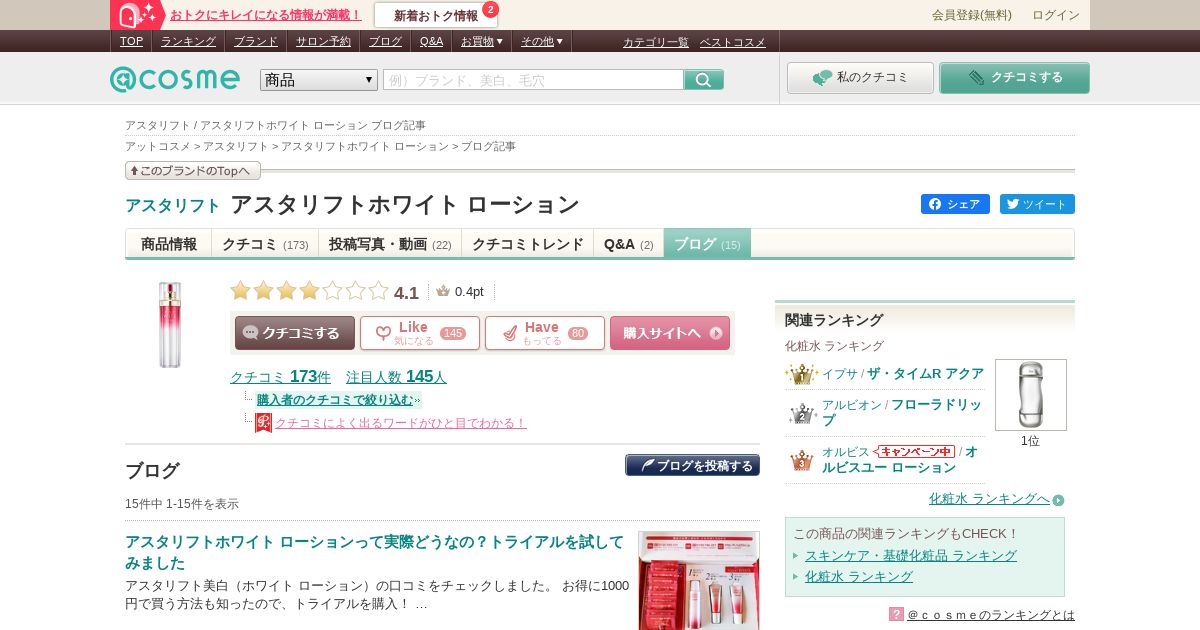The image size is (1200, 630).
Task: Open the 商品 search category dropdown
Action: (x=319, y=80)
